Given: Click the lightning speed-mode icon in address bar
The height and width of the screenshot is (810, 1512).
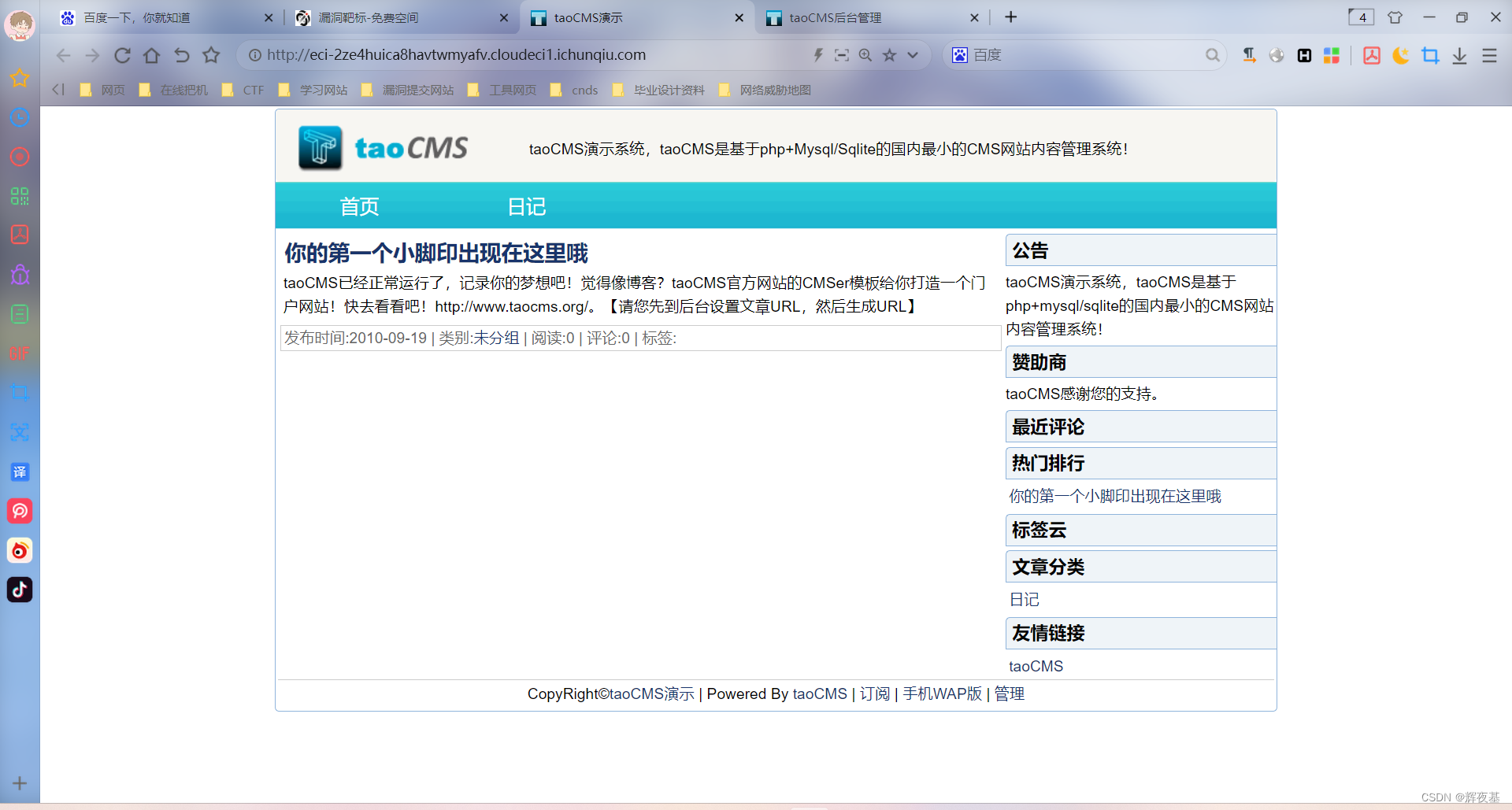Looking at the screenshot, I should tap(818, 55).
